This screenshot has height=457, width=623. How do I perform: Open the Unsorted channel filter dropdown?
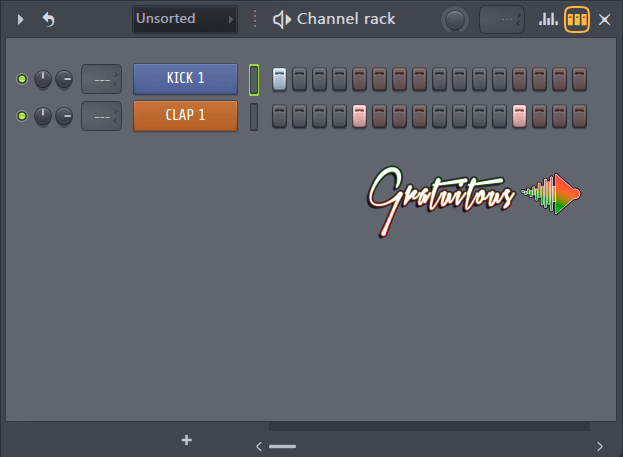pos(185,19)
